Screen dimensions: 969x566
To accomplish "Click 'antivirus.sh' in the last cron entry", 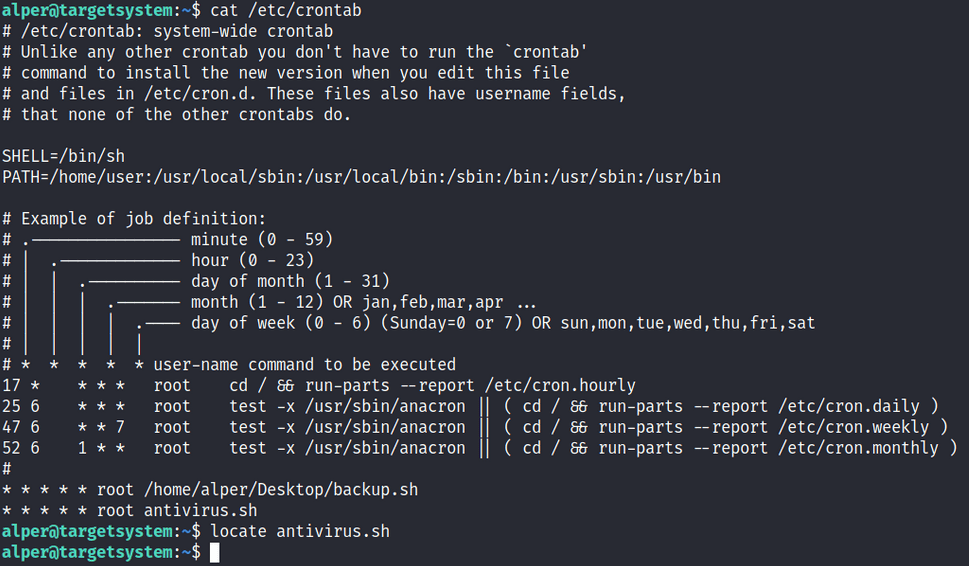I will point(201,510).
